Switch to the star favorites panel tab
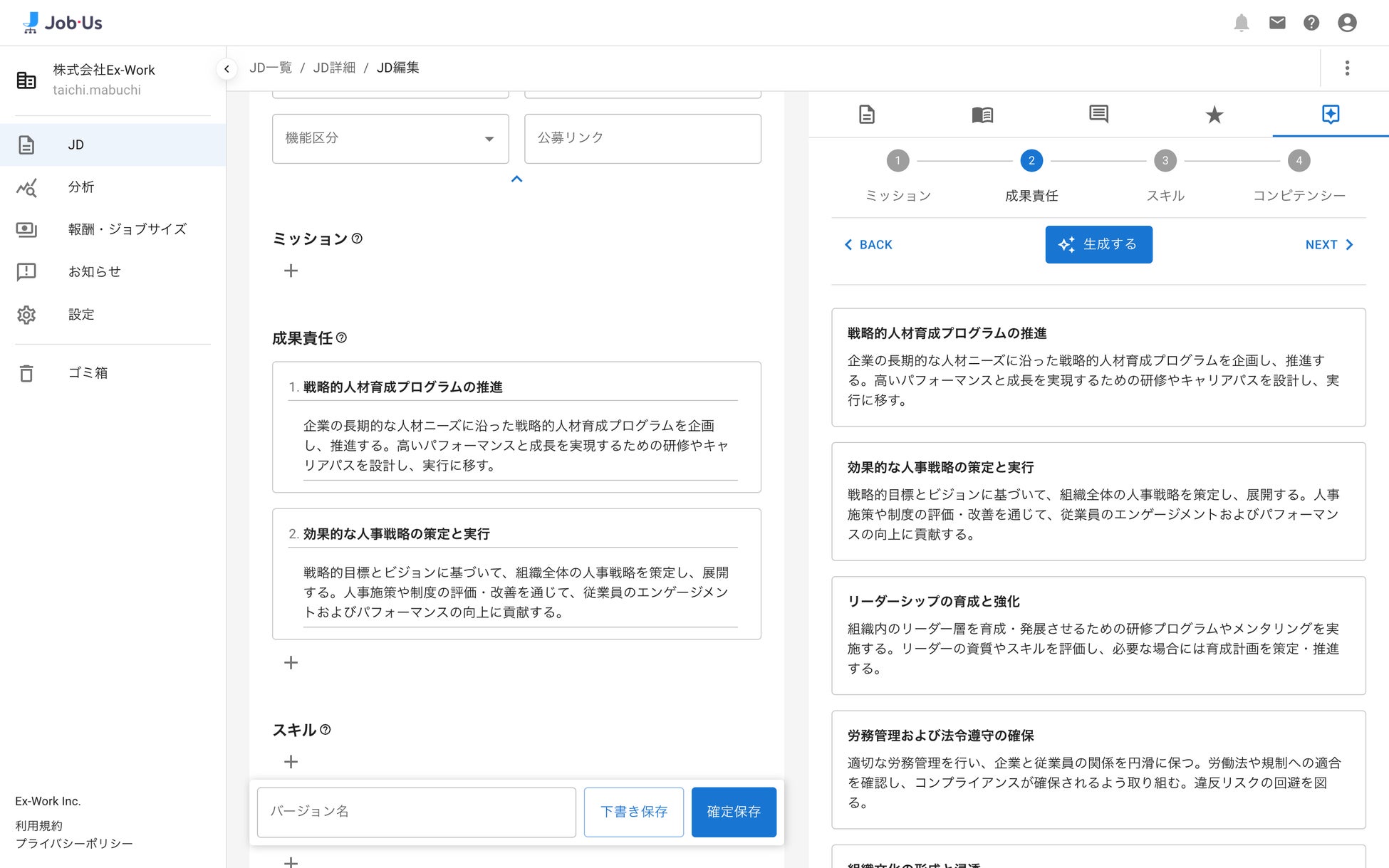 coord(1214,115)
